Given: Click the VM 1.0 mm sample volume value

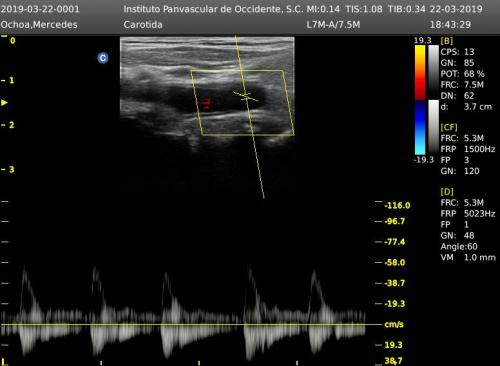Looking at the screenshot, I should pos(468,258).
